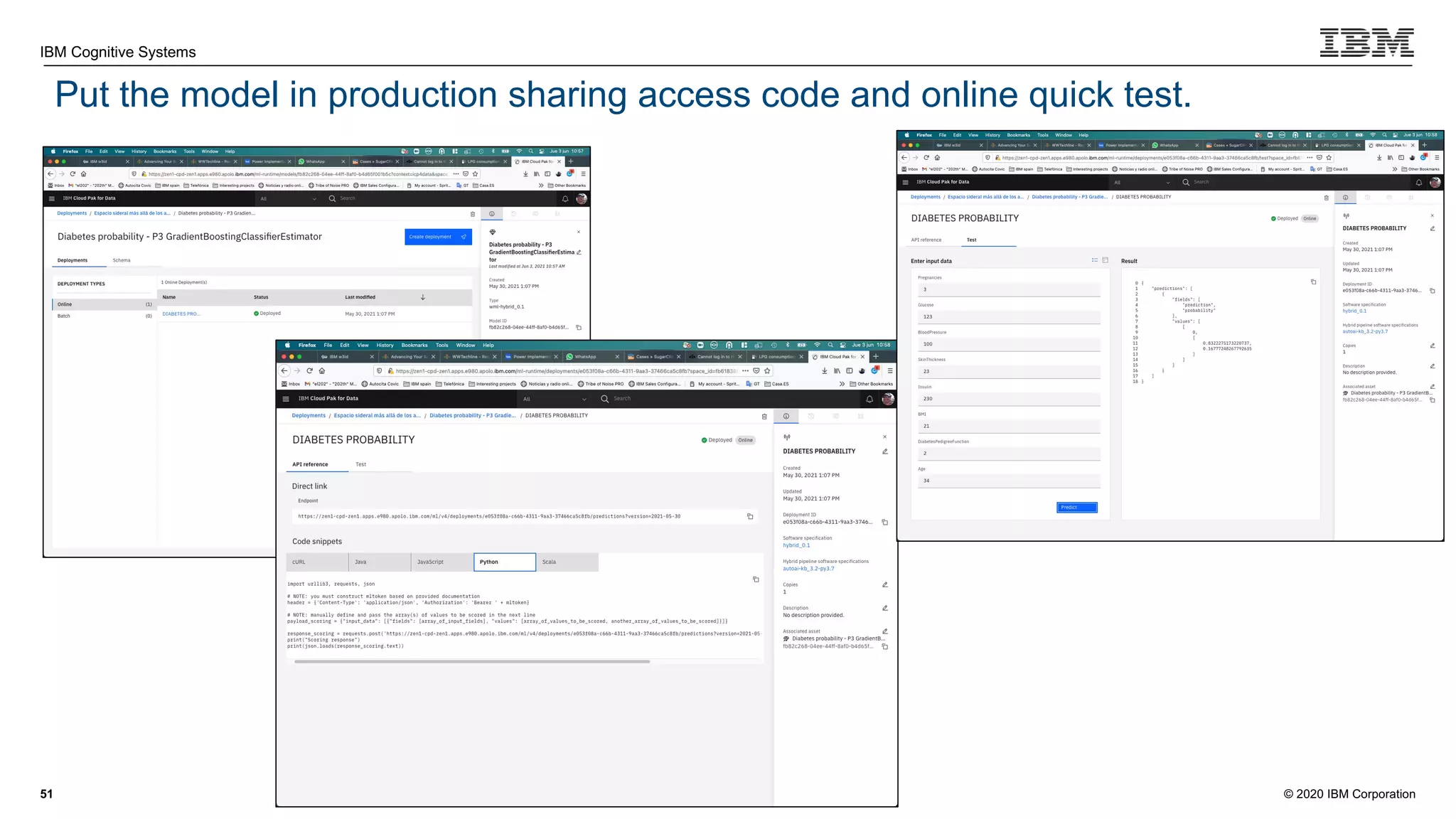Switch to Test tab in API reference window

pos(361,464)
